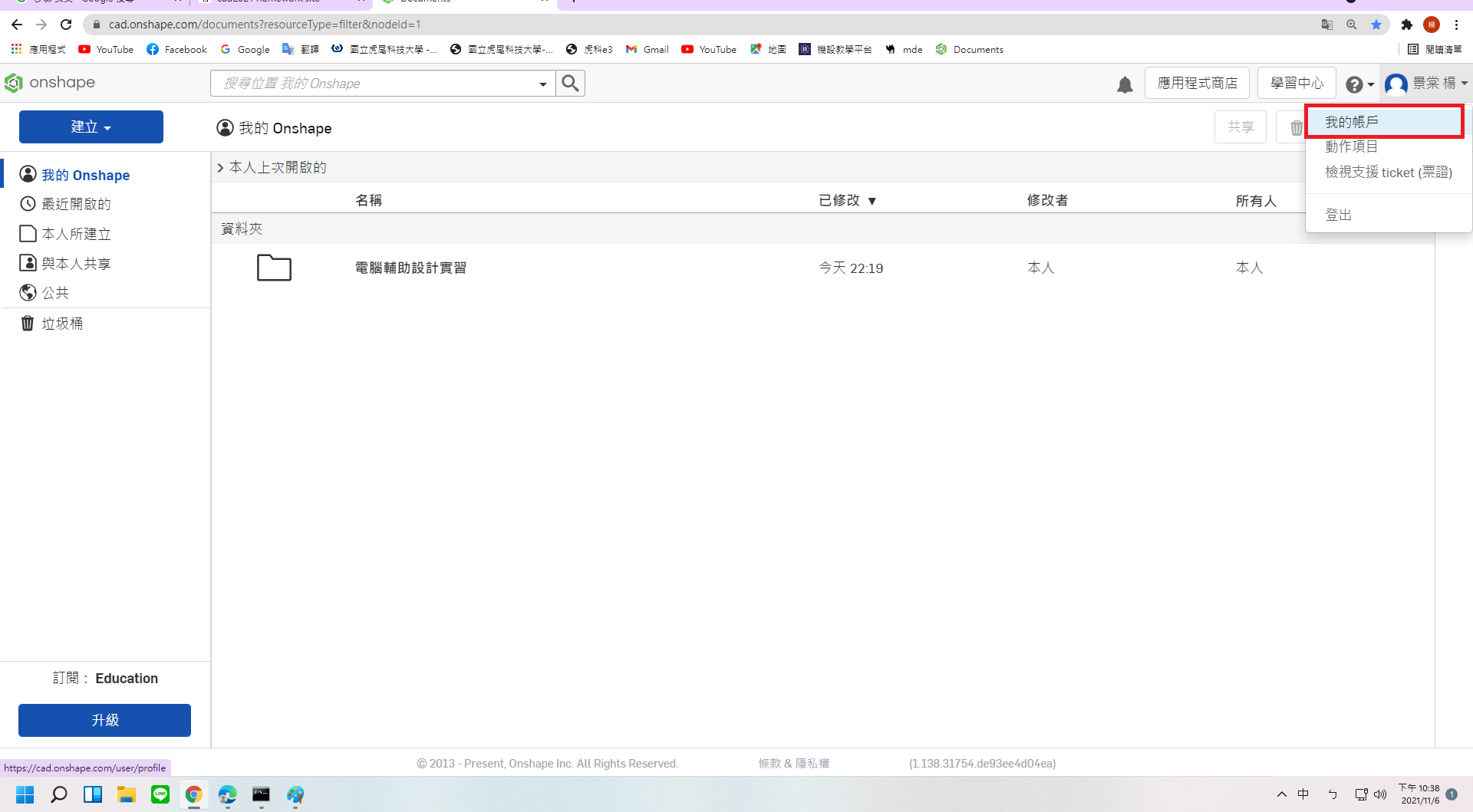Bookmark star icon in address bar
The height and width of the screenshot is (812, 1473).
pos(1376,25)
